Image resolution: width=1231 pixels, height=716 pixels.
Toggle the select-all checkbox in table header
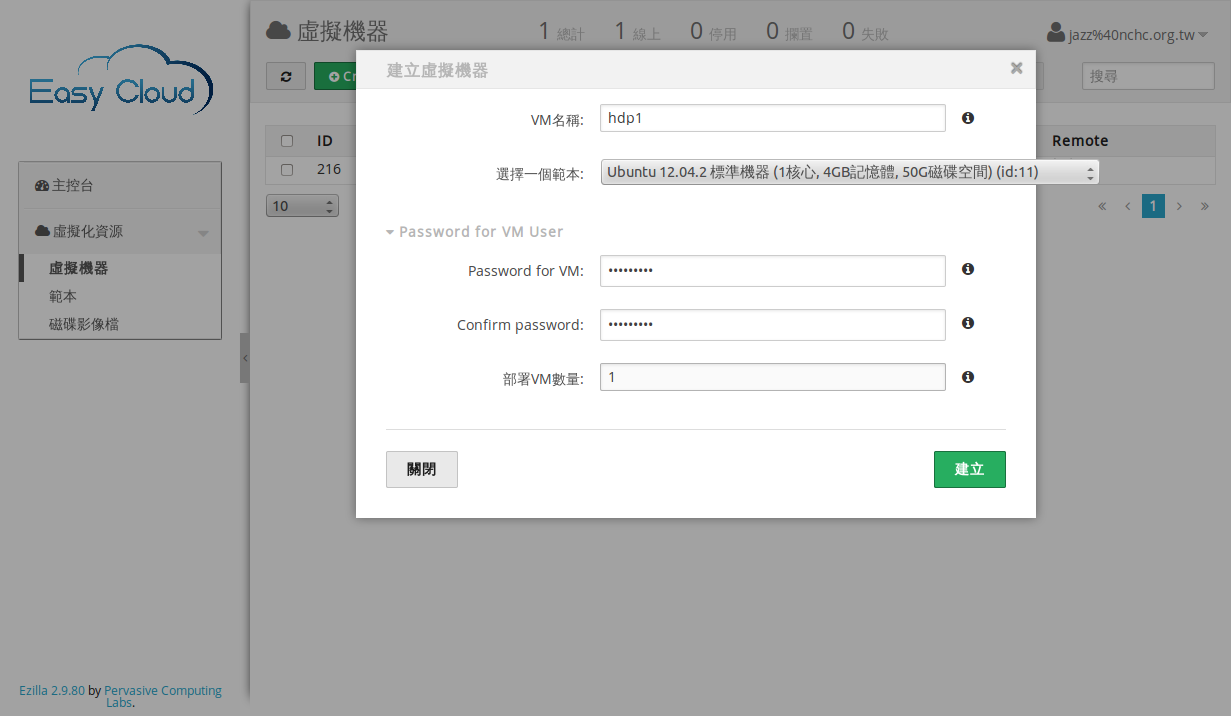[x=287, y=141]
